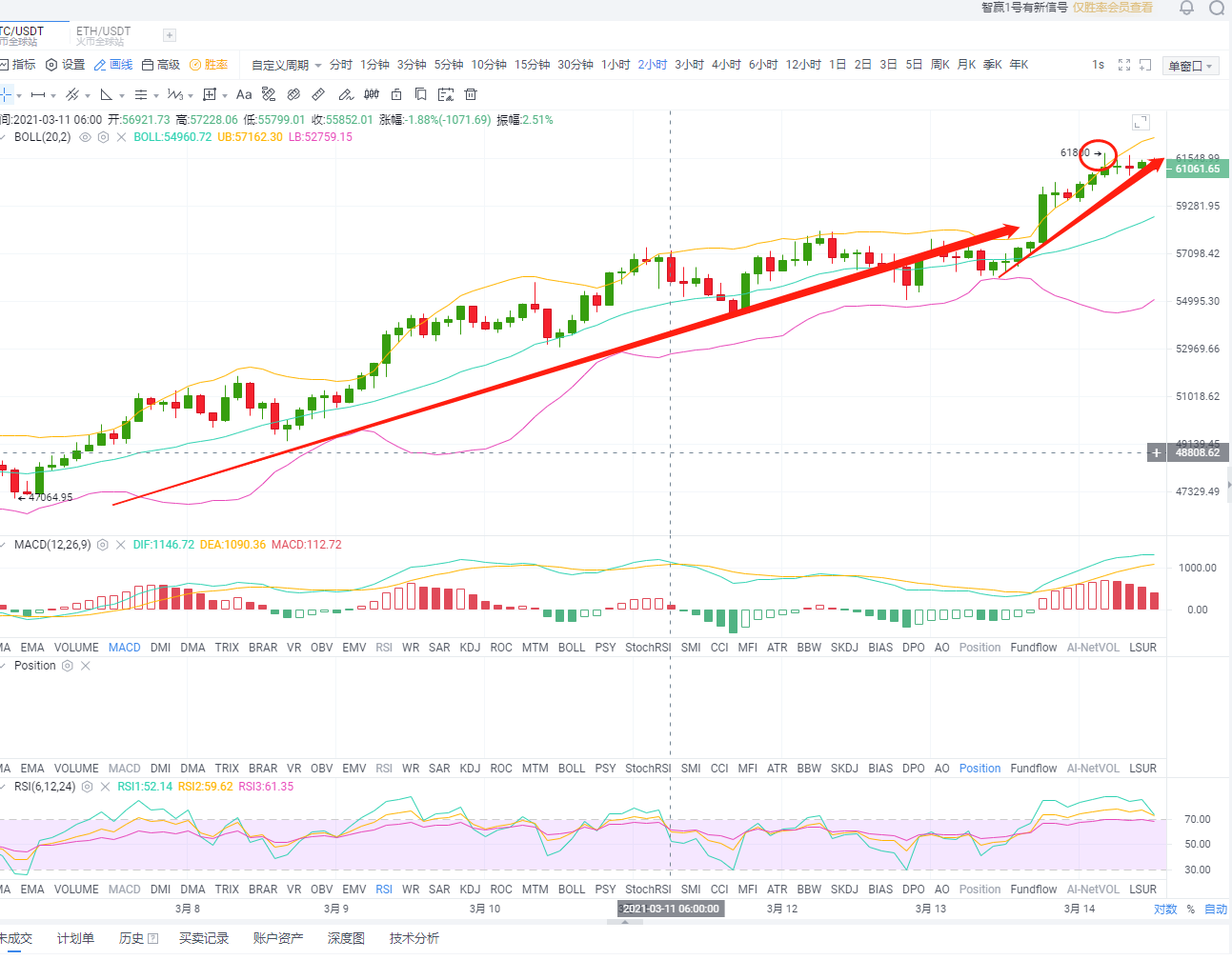Open the notification bell
The width and height of the screenshot is (1232, 960).
[1186, 8]
